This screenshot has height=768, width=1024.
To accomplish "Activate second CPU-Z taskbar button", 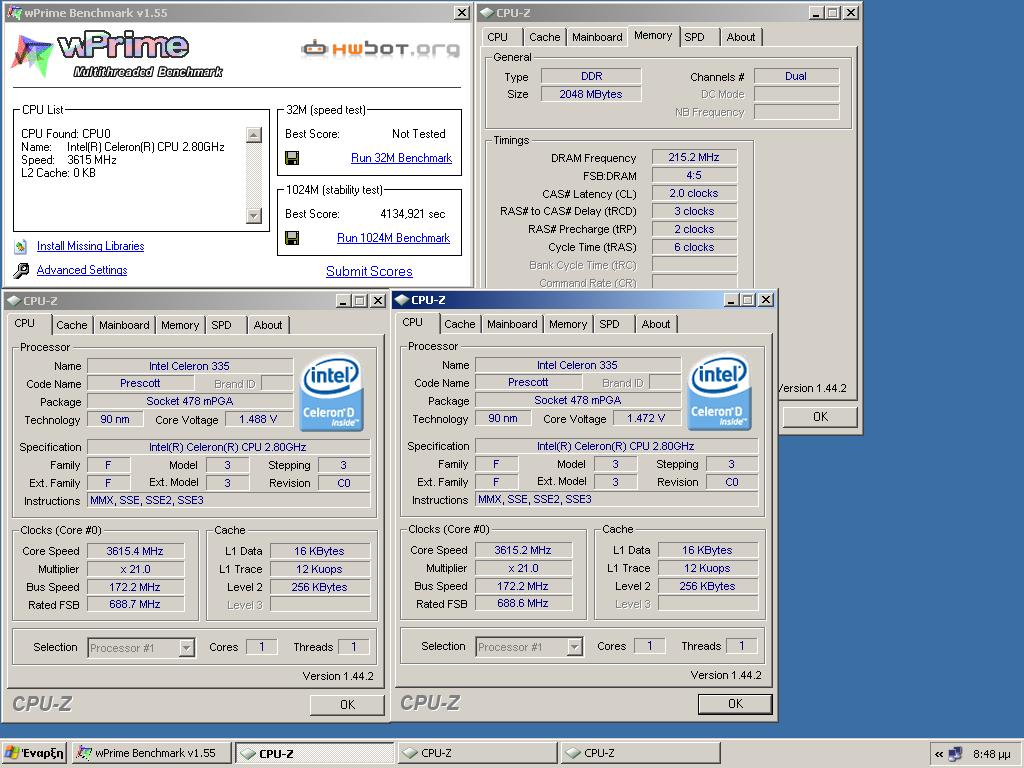I will 477,753.
